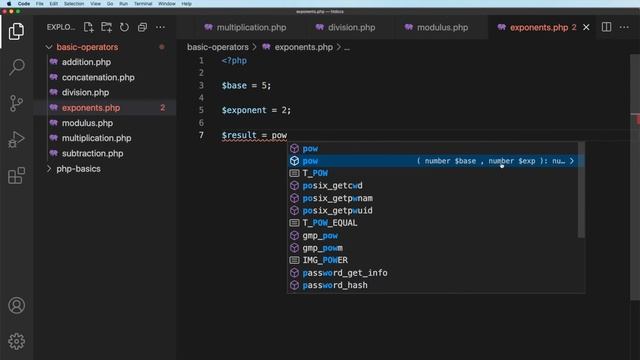
Task: Open the Manage gear settings icon
Action: click(x=16, y=341)
